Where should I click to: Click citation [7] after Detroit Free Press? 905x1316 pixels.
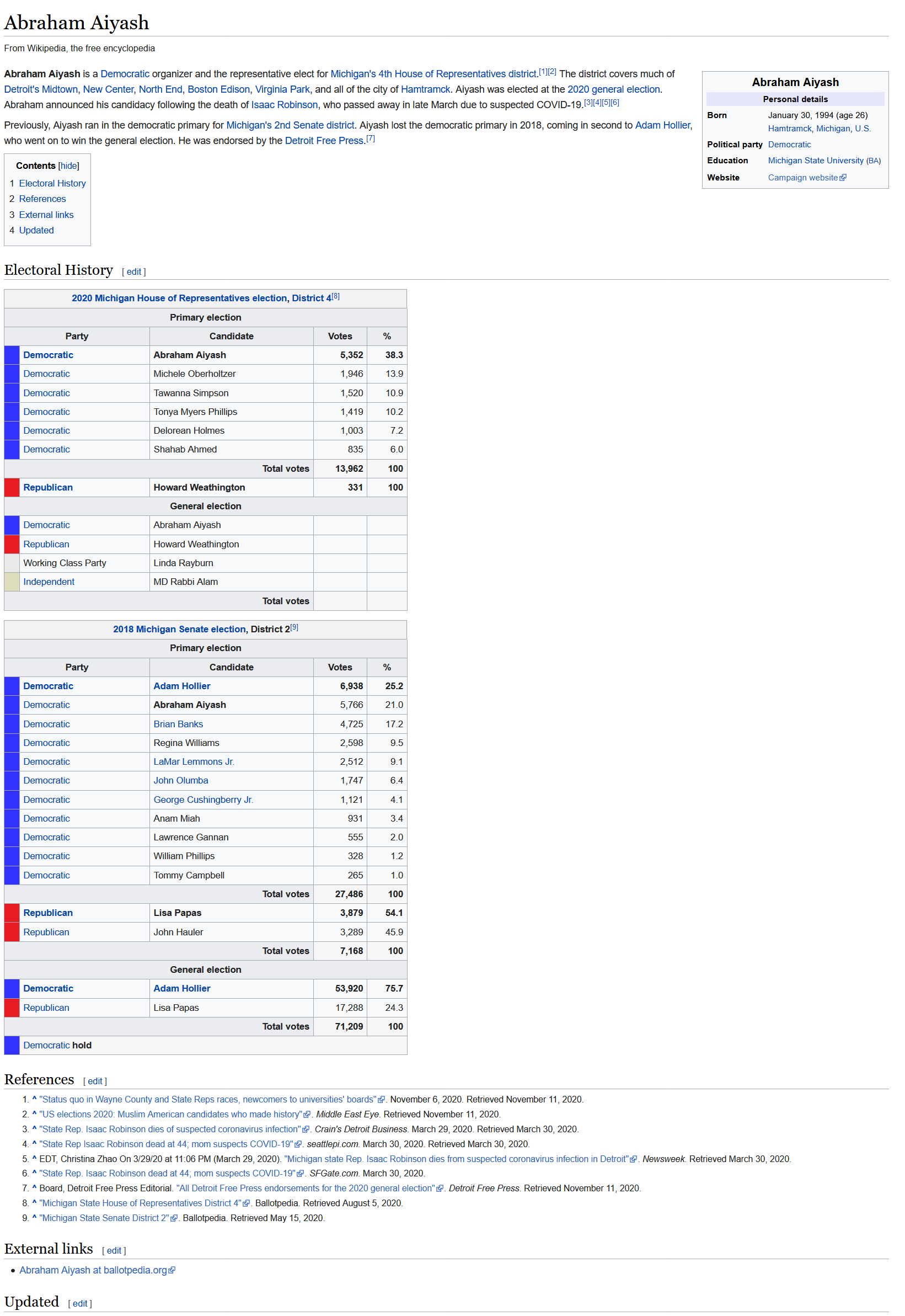point(371,139)
